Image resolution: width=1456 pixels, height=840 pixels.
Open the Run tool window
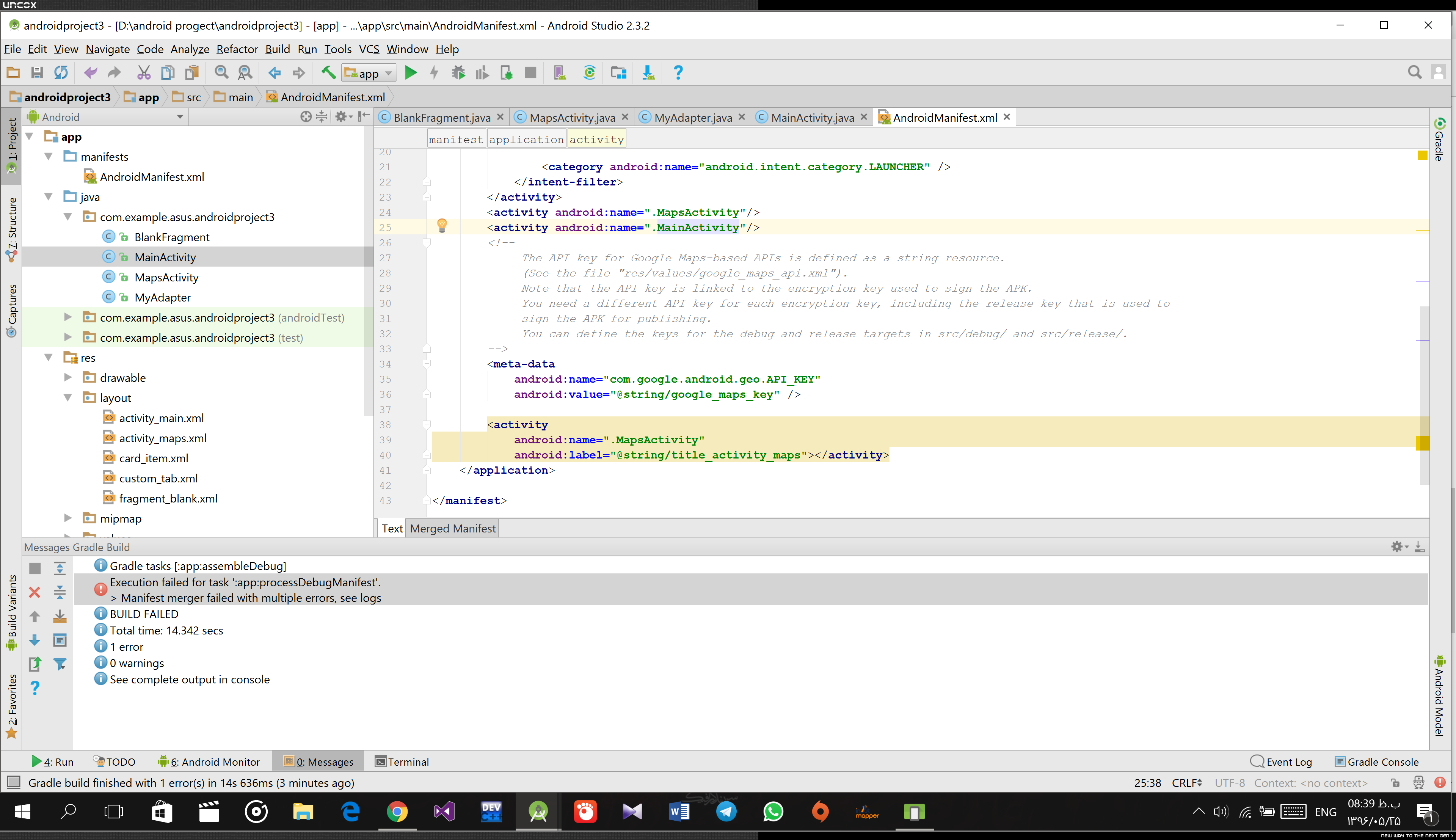(x=52, y=762)
